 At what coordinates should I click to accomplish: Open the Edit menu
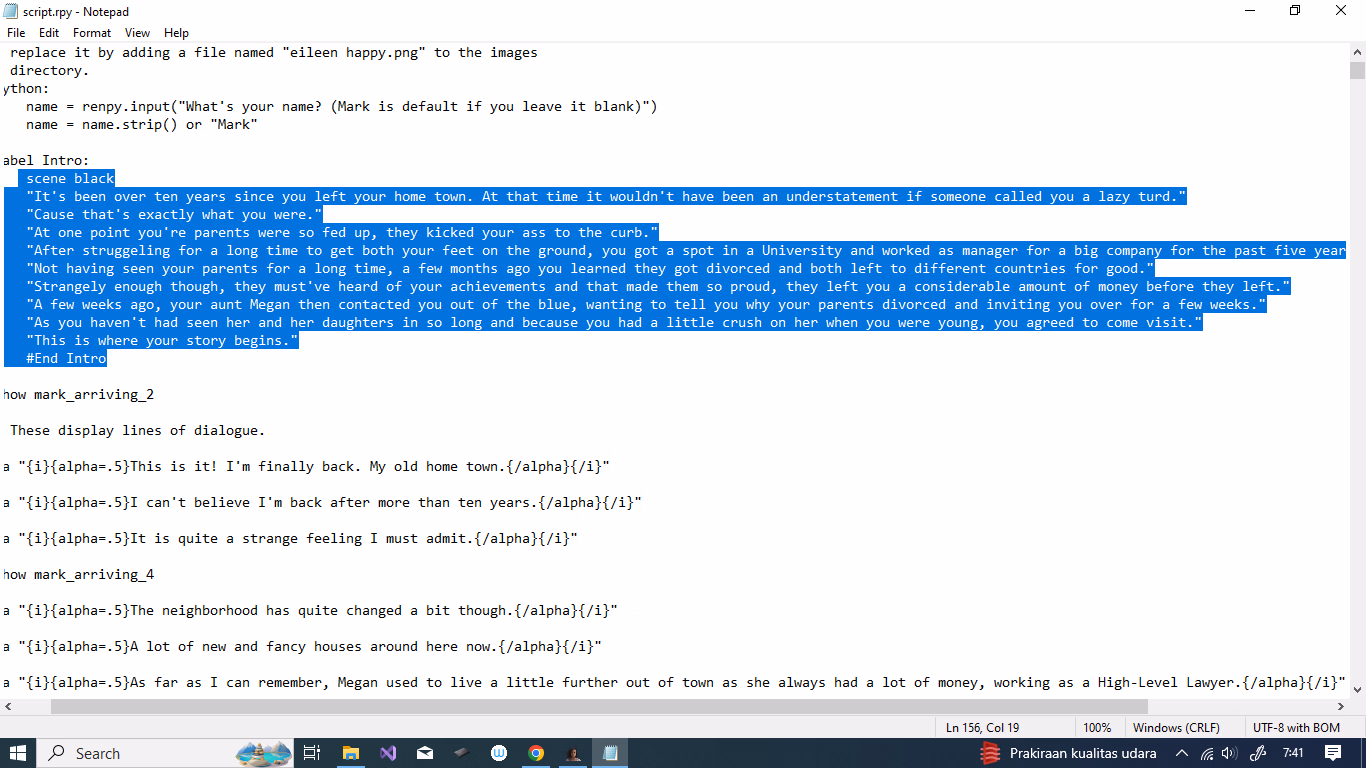(x=49, y=33)
